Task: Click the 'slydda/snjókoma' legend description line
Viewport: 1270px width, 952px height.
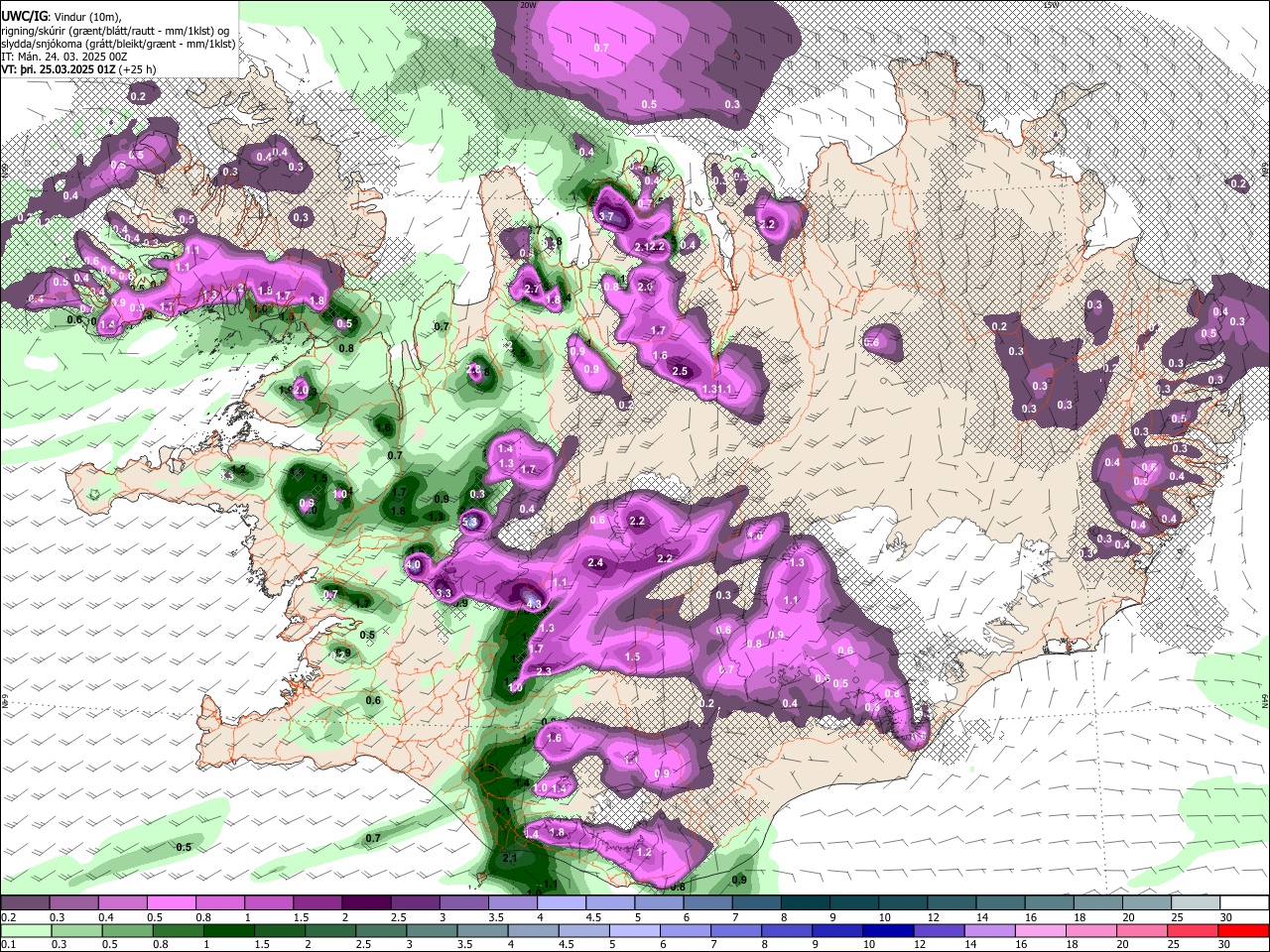Action: (x=119, y=44)
